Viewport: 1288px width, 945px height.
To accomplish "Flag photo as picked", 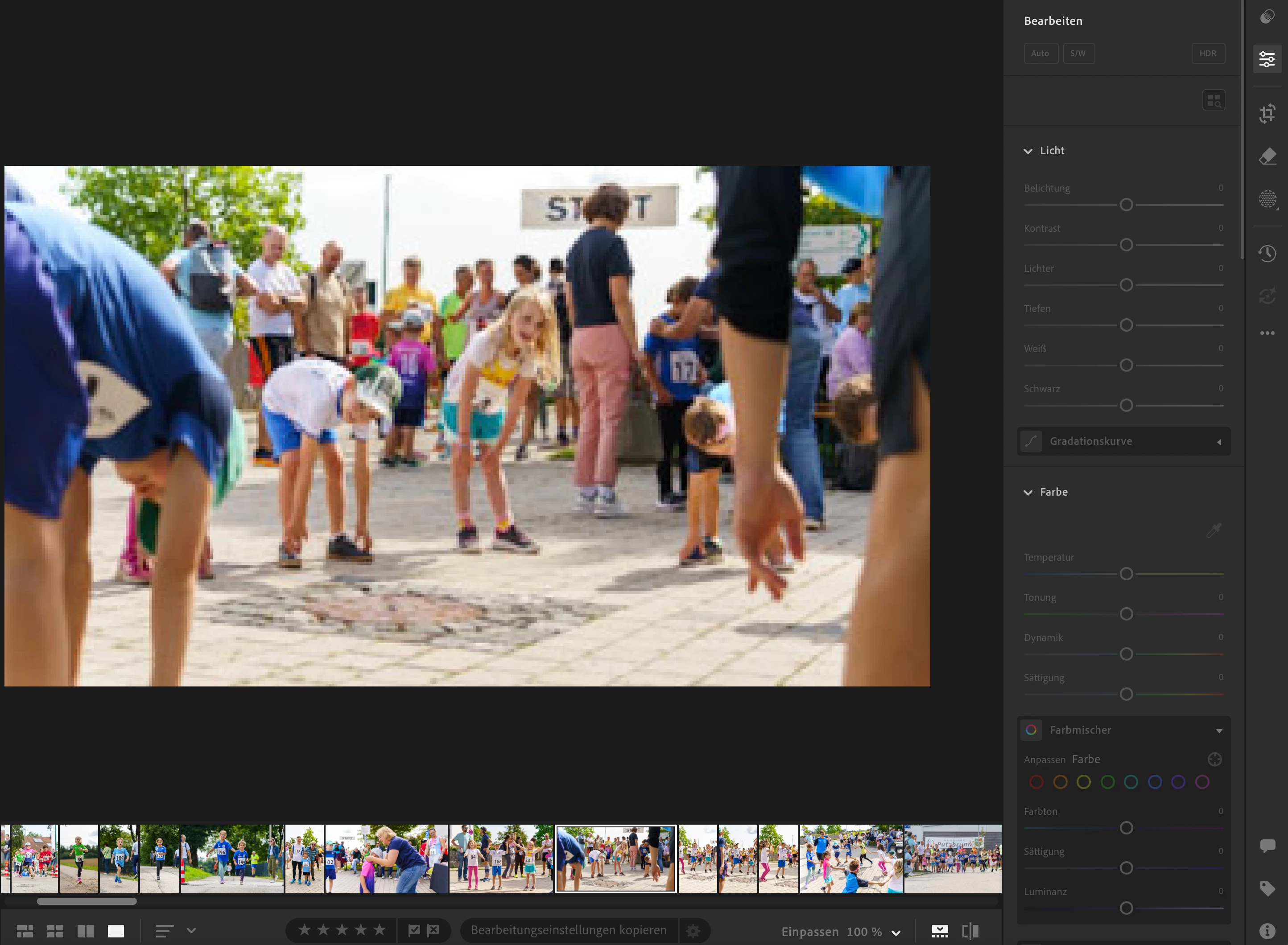I will tap(414, 931).
